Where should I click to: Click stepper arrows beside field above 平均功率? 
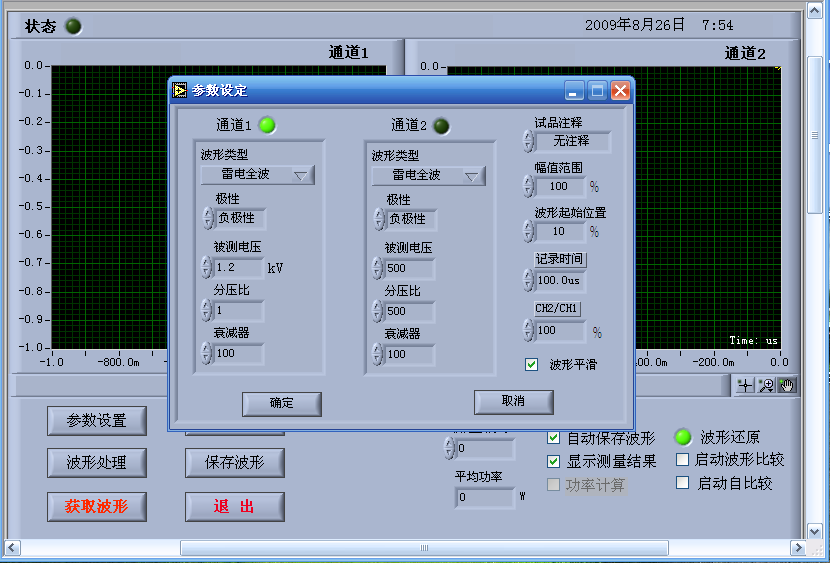449,448
